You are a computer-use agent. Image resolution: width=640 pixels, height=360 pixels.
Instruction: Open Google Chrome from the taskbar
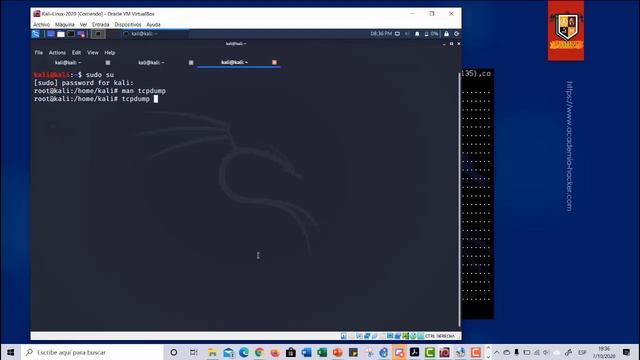pyautogui.click(x=259, y=352)
